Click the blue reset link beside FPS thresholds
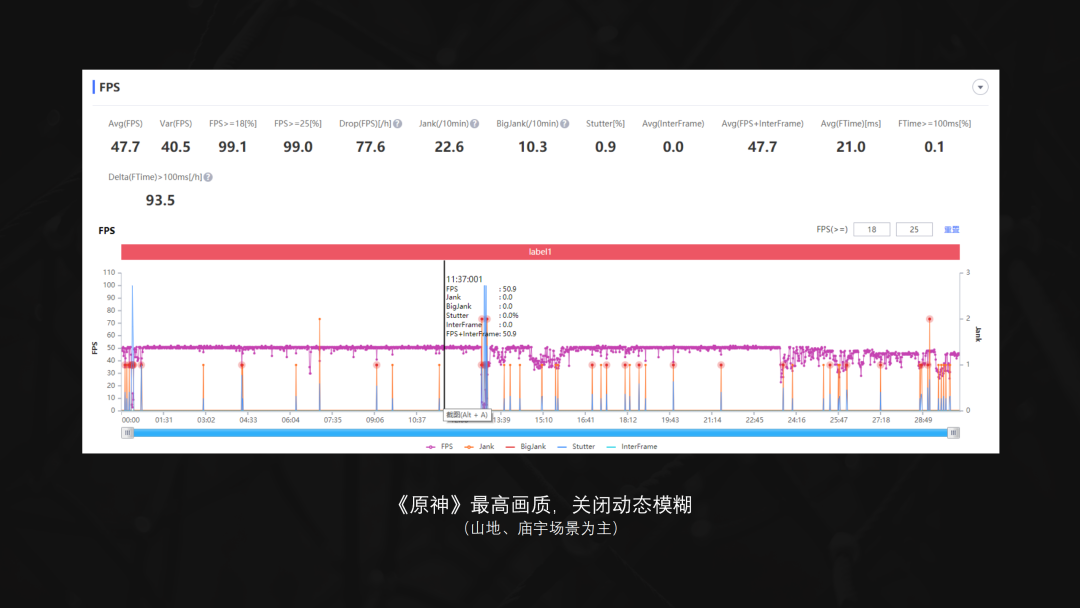Image resolution: width=1080 pixels, height=608 pixels. [x=951, y=229]
